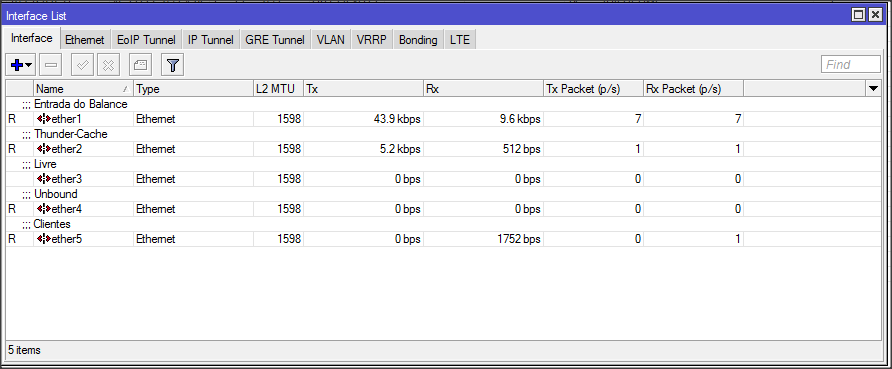Image resolution: width=892 pixels, height=369 pixels.
Task: Open the GRE Tunnel tab
Action: click(275, 40)
